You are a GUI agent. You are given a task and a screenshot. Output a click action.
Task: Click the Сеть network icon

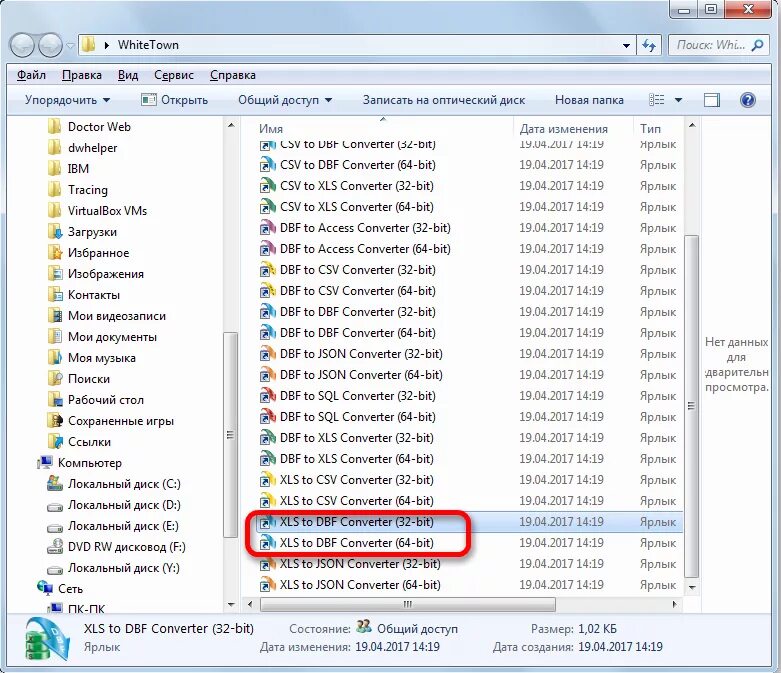[x=45, y=588]
